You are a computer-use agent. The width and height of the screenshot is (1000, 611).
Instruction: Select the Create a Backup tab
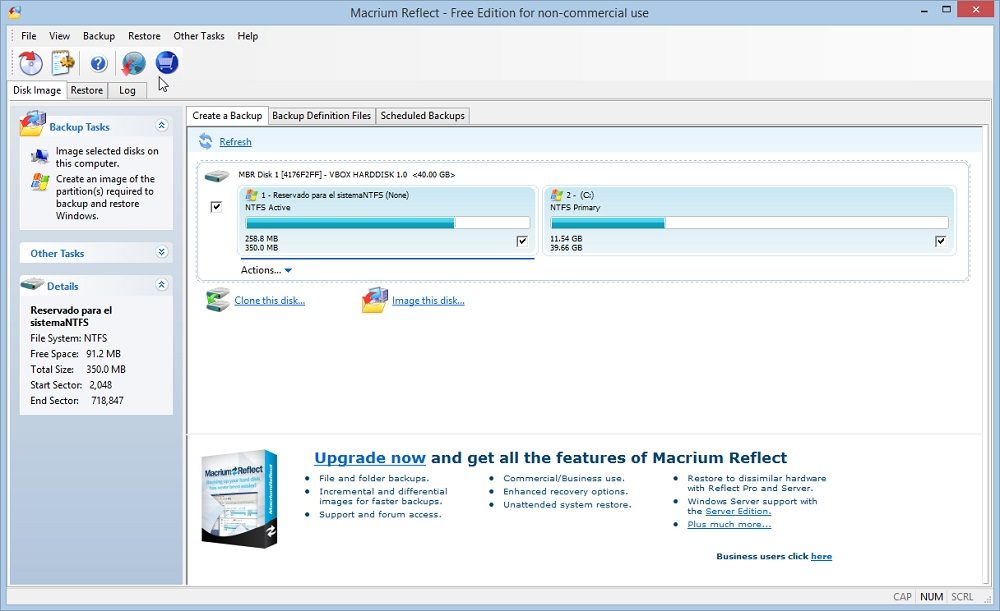click(227, 115)
